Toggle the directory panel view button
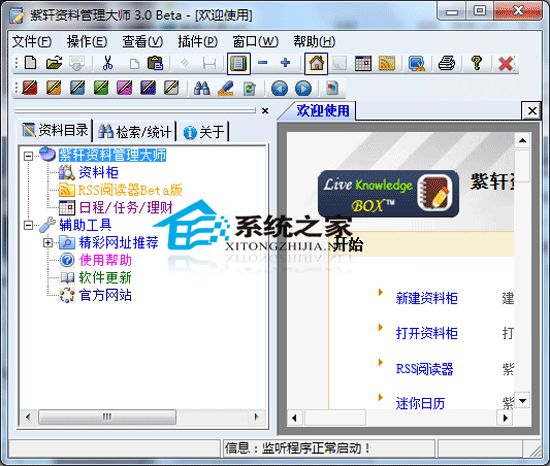 (x=239, y=63)
